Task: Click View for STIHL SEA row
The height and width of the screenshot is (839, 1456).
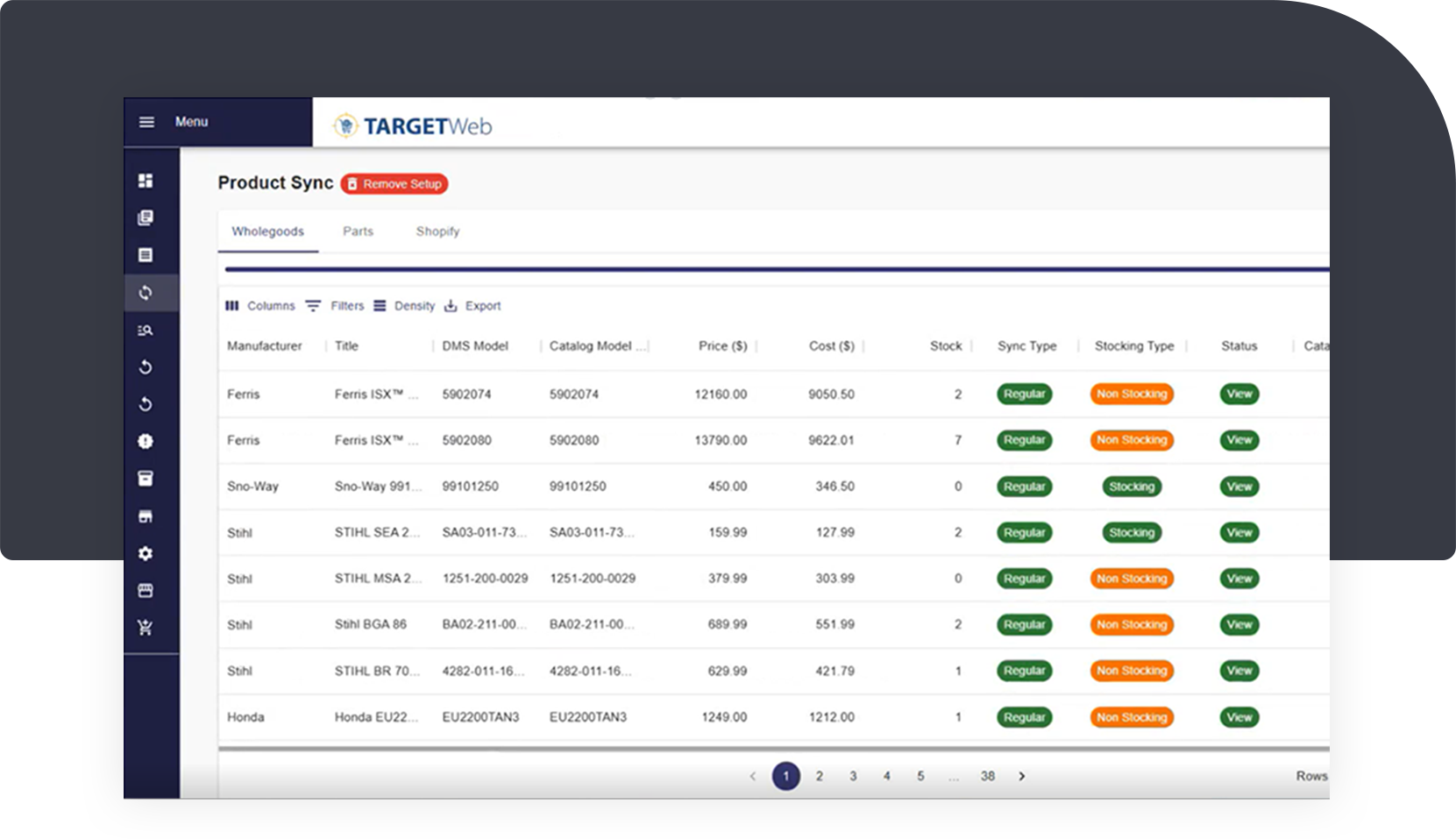Action: [1239, 533]
